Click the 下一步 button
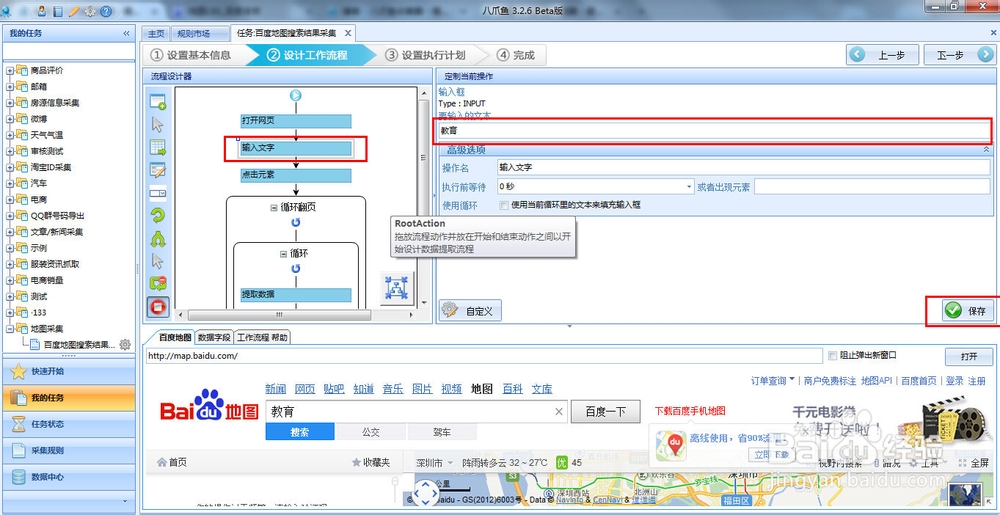The height and width of the screenshot is (515, 1000). tap(959, 55)
